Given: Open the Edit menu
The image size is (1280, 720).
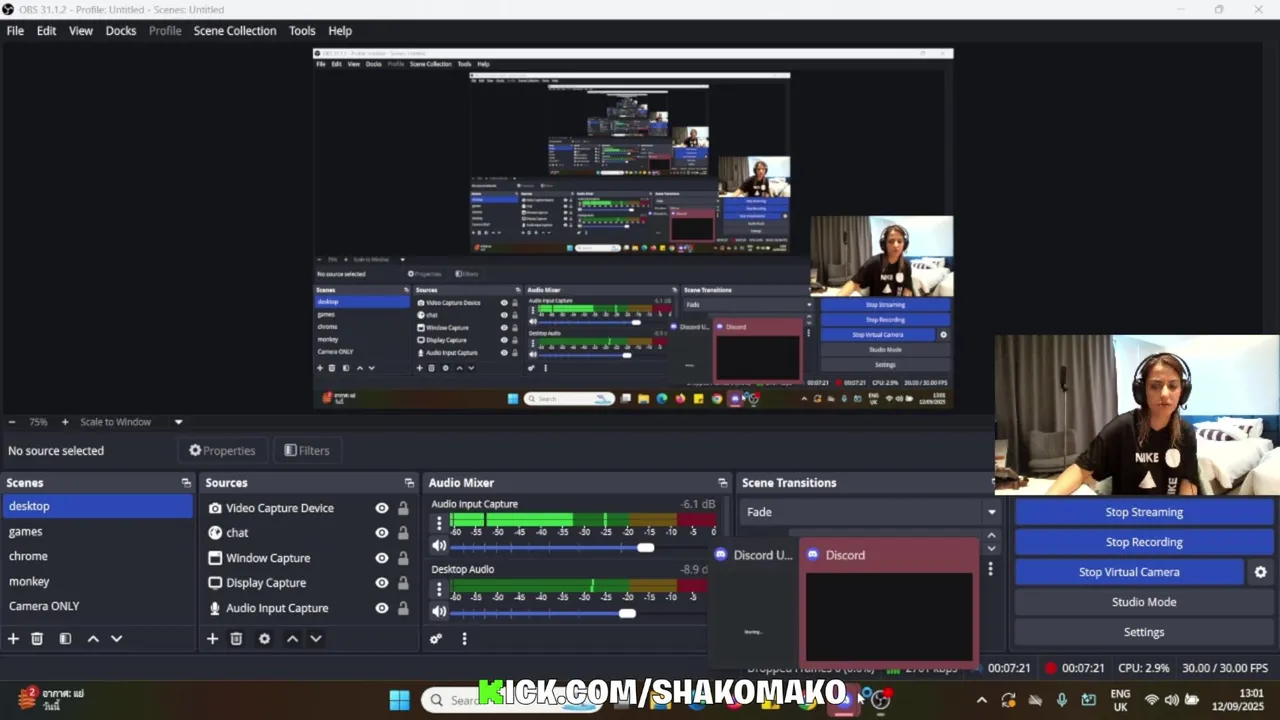Looking at the screenshot, I should tap(46, 31).
